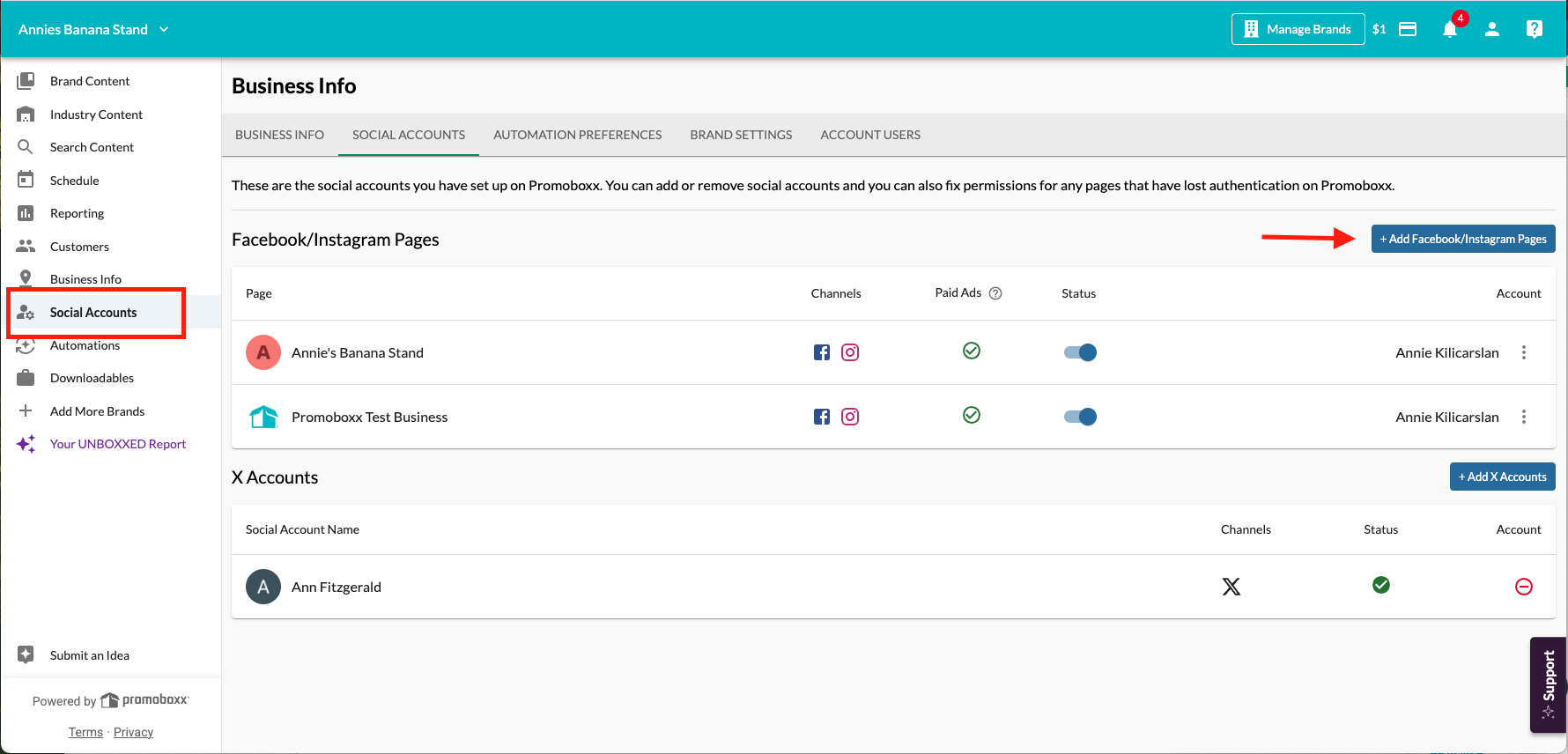This screenshot has height=754, width=1568.
Task: Click the Reporting chart icon
Action: pyautogui.click(x=26, y=213)
